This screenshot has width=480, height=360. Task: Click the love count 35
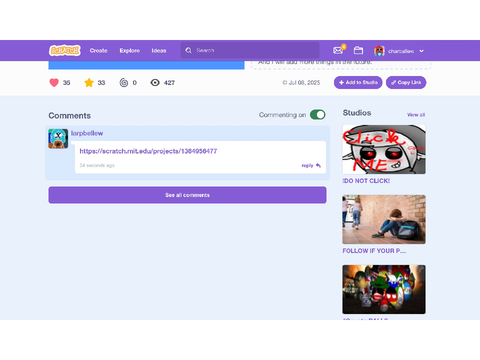coord(67,83)
